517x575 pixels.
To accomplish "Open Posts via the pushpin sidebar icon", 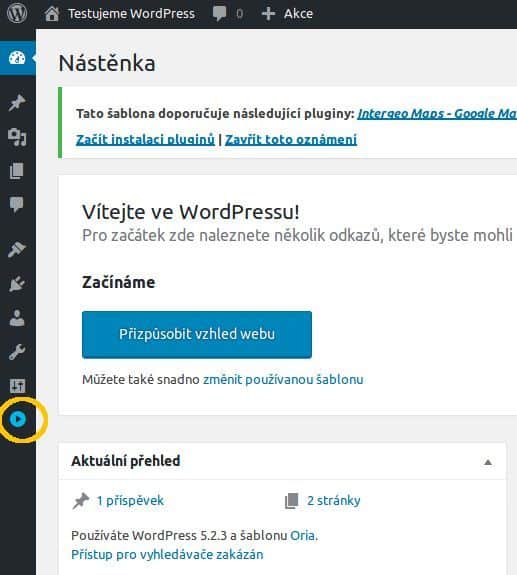I will (x=17, y=103).
